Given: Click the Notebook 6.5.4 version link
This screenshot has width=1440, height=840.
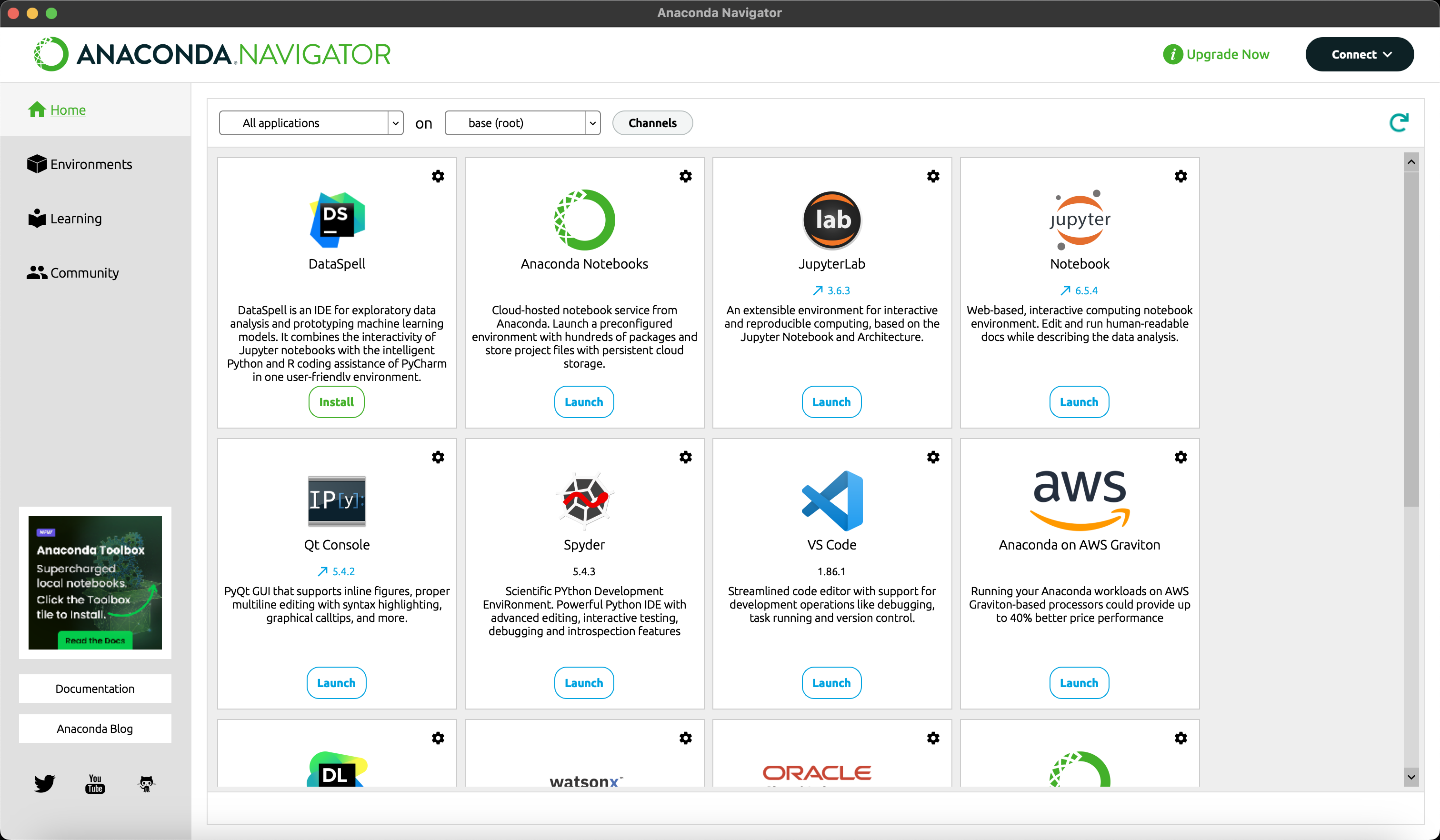Looking at the screenshot, I should click(x=1079, y=290).
